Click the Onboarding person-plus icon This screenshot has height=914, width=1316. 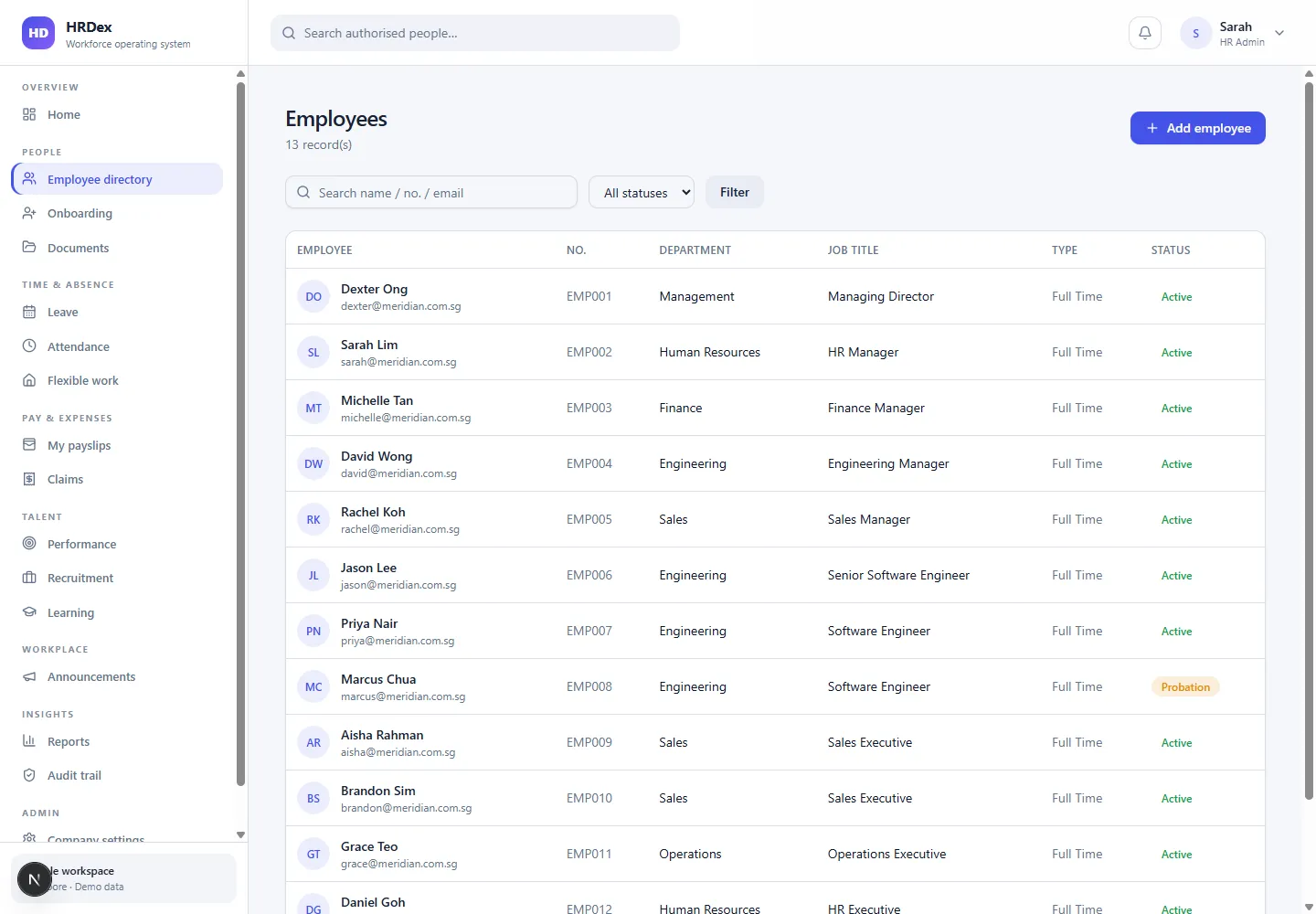click(x=29, y=213)
